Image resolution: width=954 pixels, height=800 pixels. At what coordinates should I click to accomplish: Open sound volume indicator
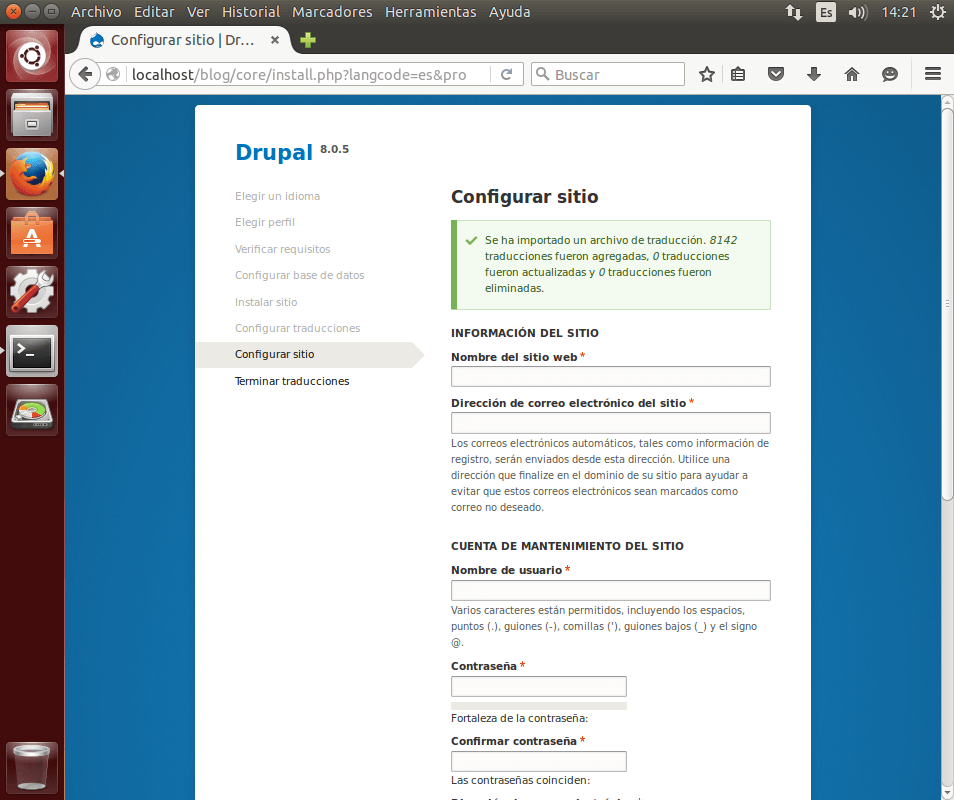point(857,12)
